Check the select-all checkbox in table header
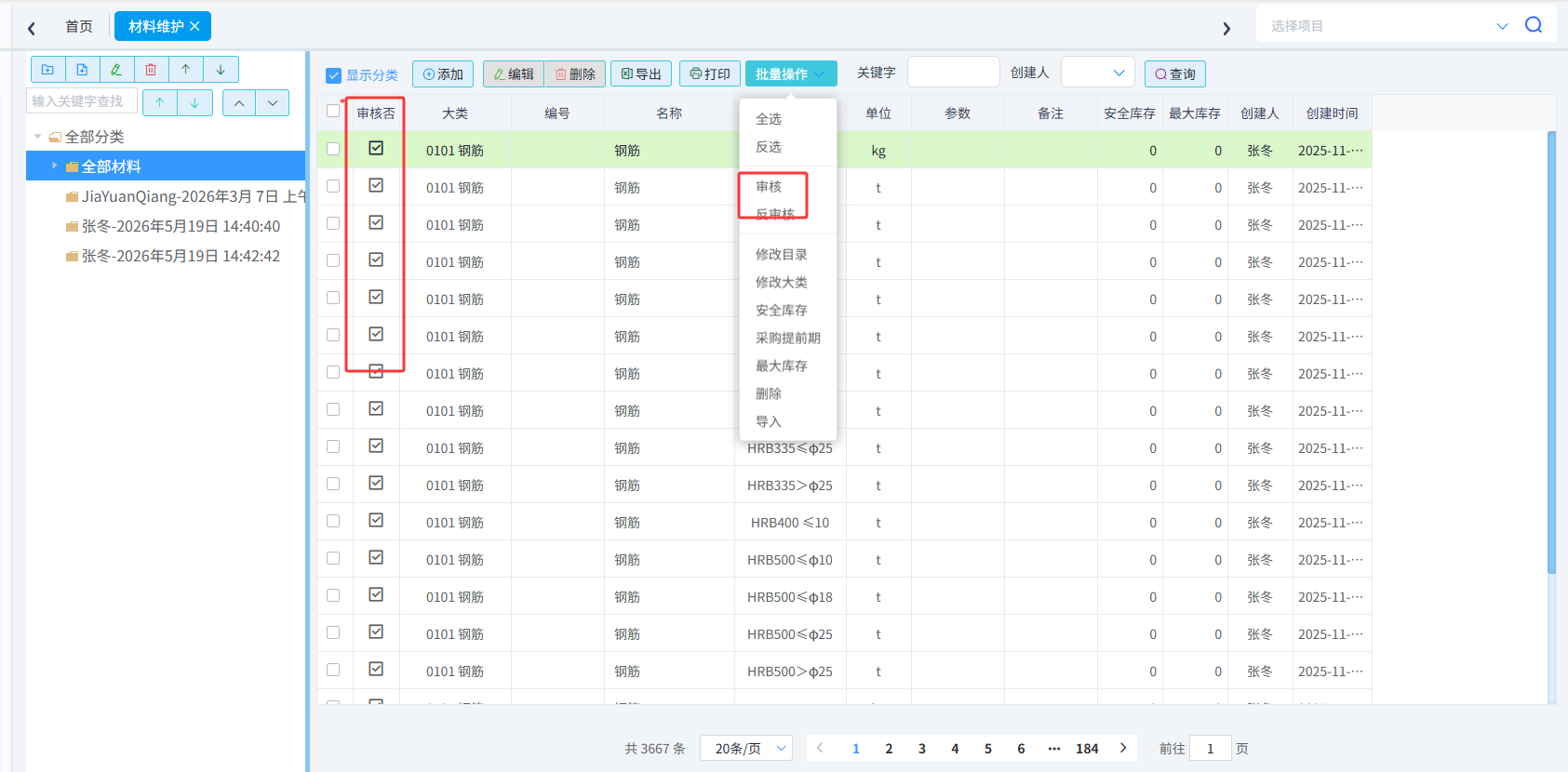This screenshot has height=772, width=1568. point(334,112)
